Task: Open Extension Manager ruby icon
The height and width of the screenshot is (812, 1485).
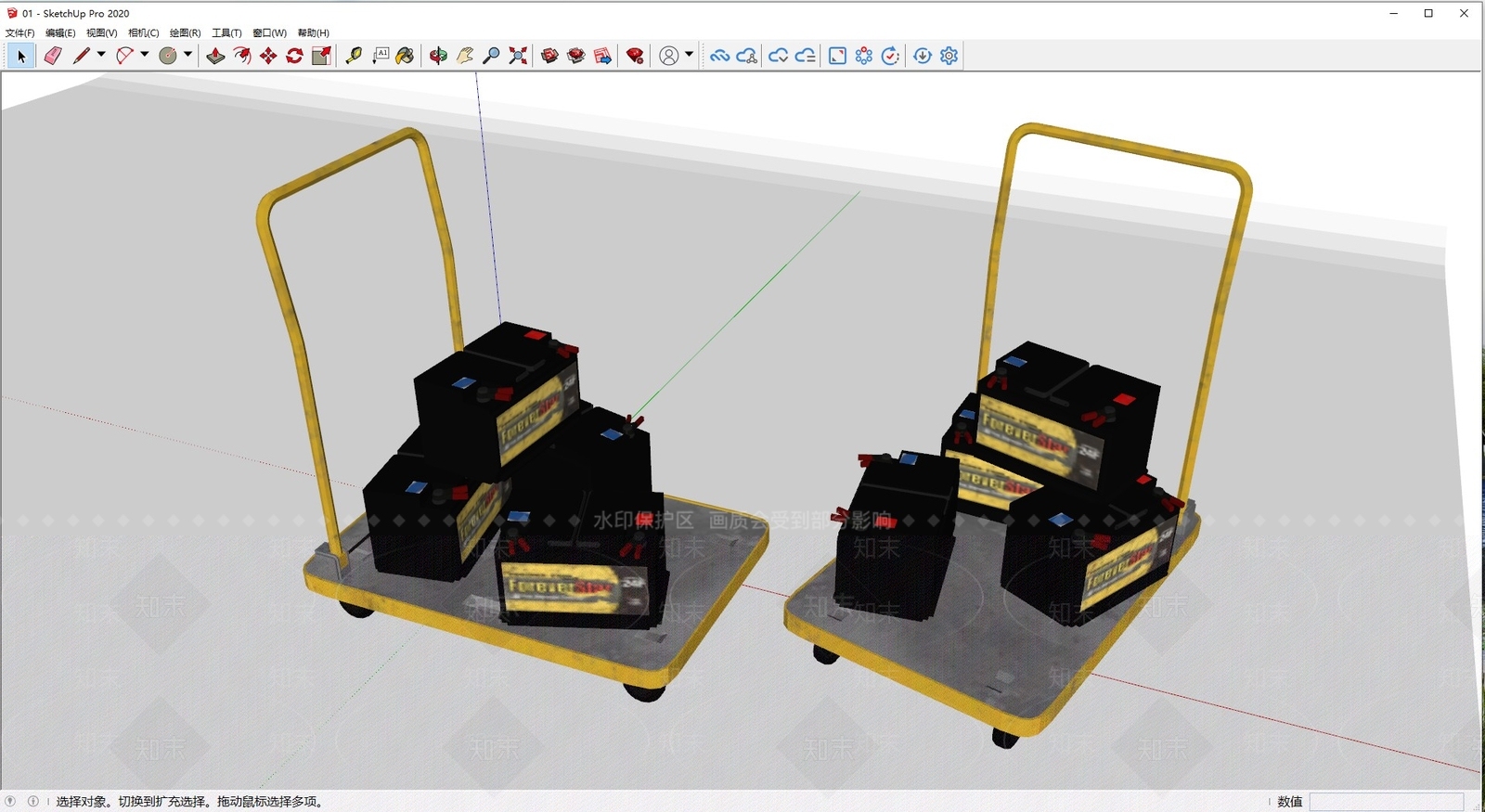Action: (635, 56)
